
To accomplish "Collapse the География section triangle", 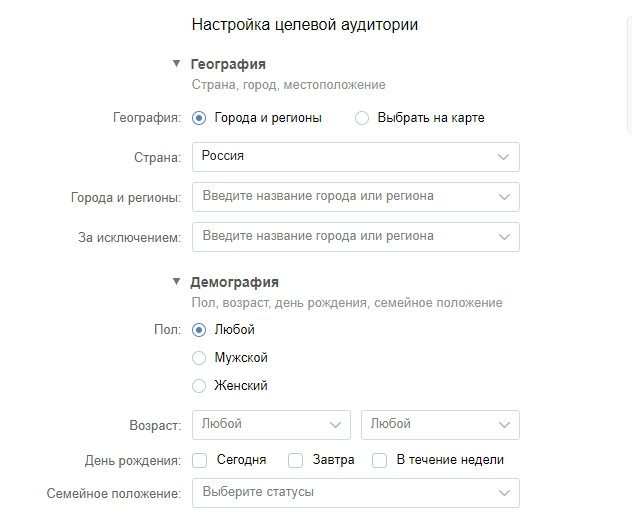I will pos(176,64).
